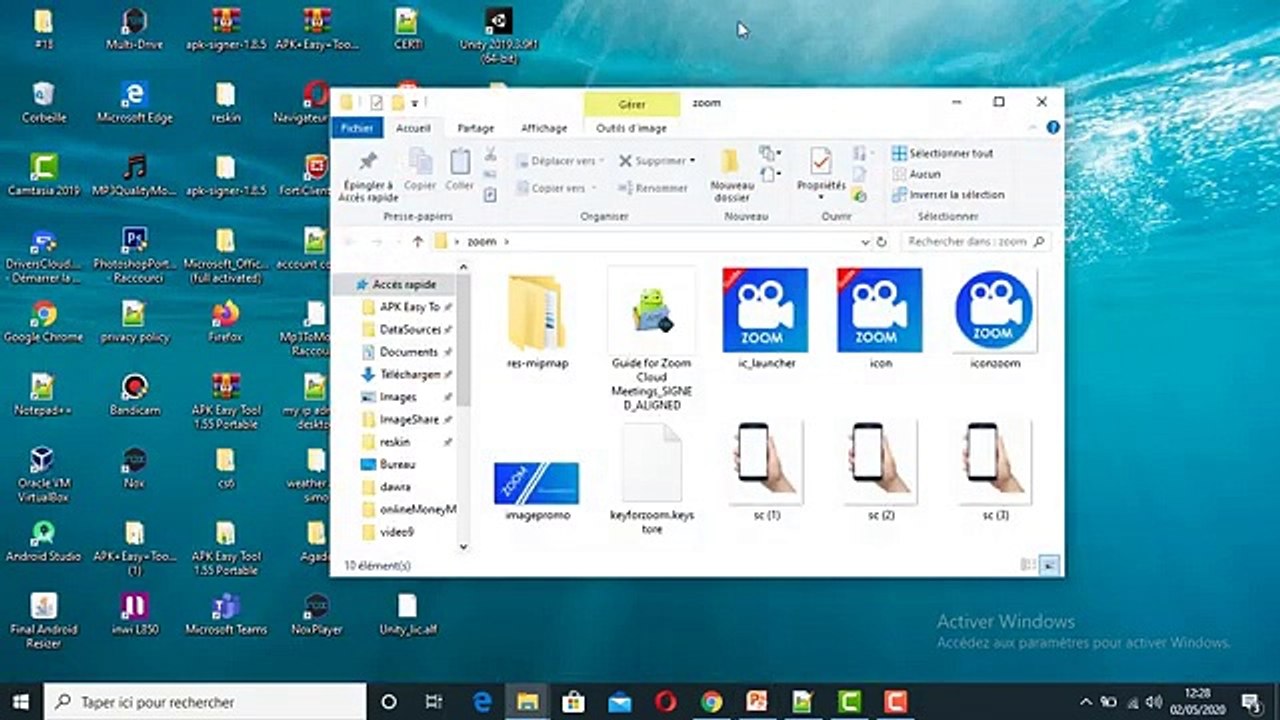Show hidden system tray icons
Image resolution: width=1280 pixels, height=720 pixels.
coord(1086,702)
